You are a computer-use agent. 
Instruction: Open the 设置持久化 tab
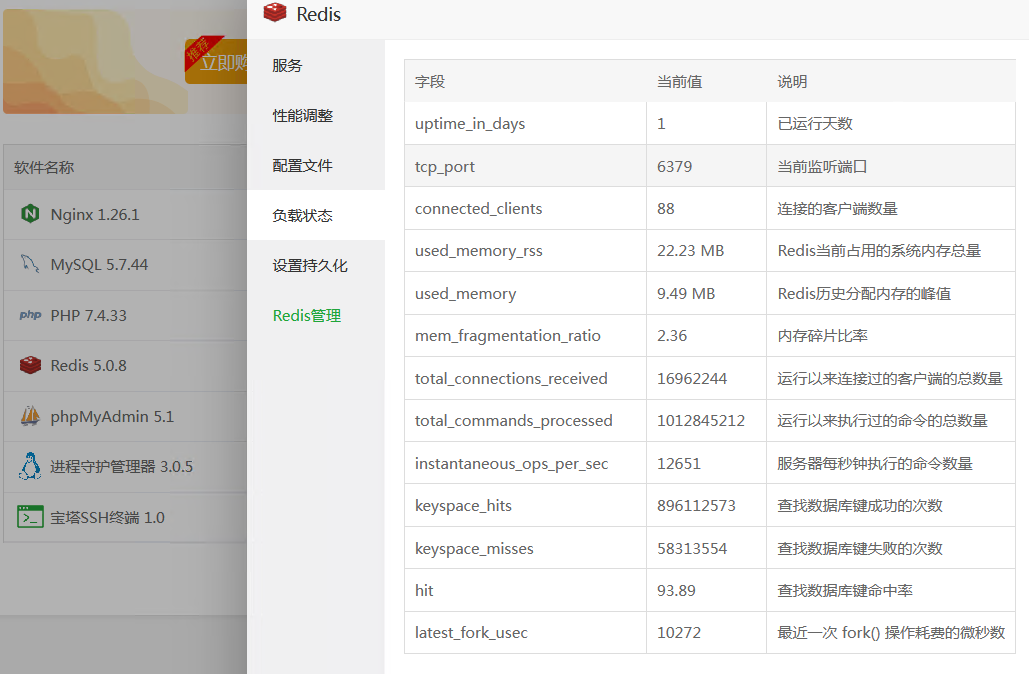tap(316, 265)
